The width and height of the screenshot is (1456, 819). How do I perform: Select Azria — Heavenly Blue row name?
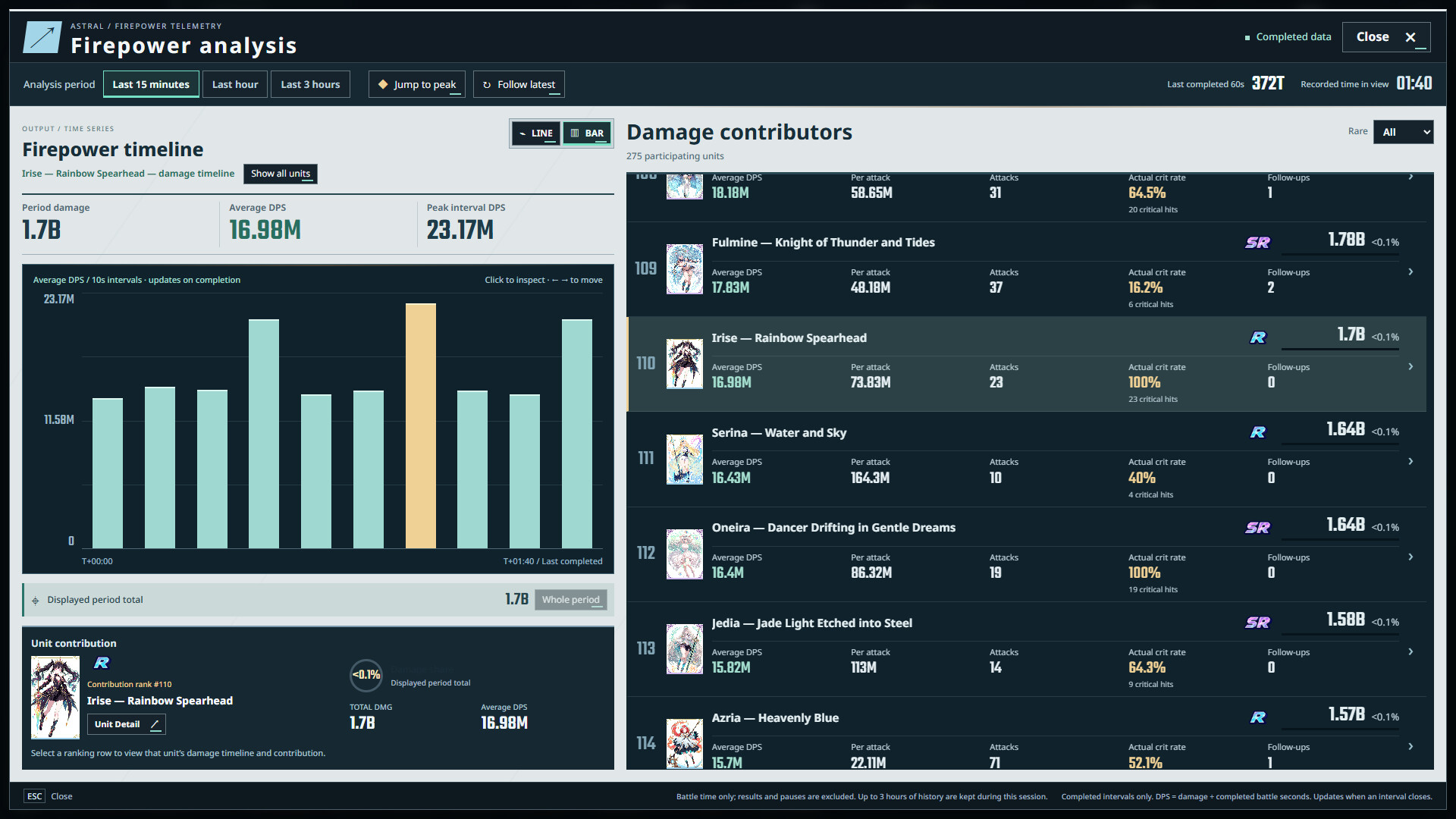pos(775,718)
